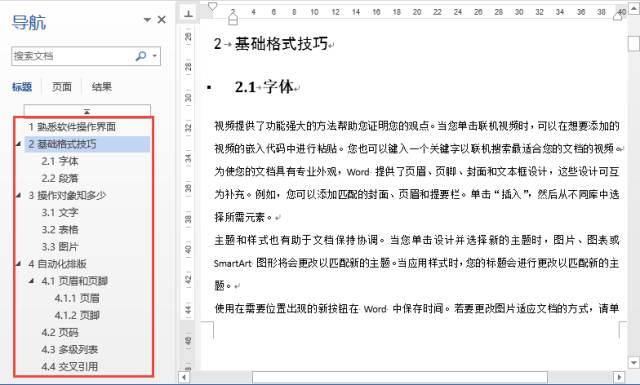The image size is (640, 385).
Task: Click the horizontal scrollbar thumb
Action: tap(400, 376)
